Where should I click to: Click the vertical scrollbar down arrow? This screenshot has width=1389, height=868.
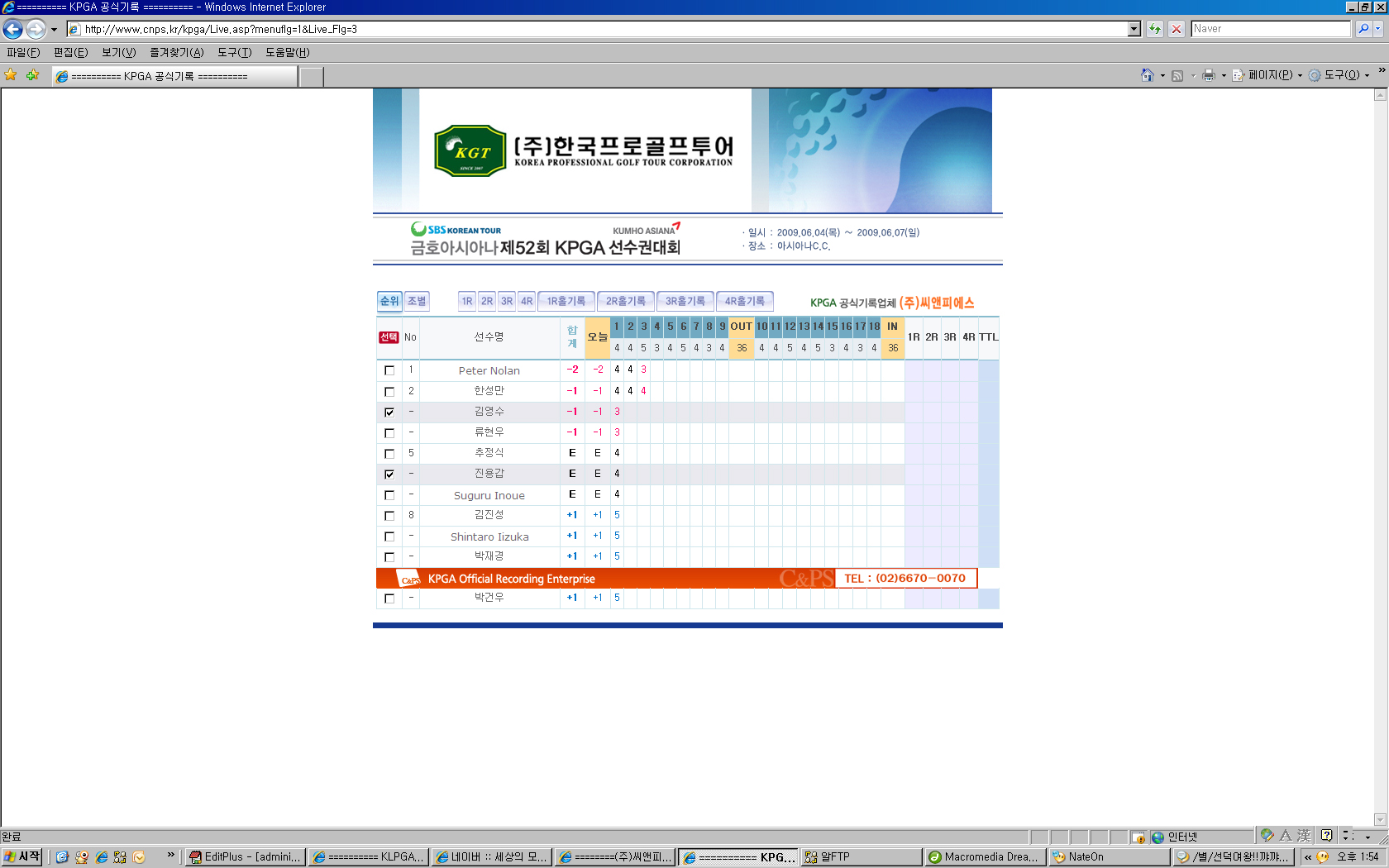point(1380,819)
